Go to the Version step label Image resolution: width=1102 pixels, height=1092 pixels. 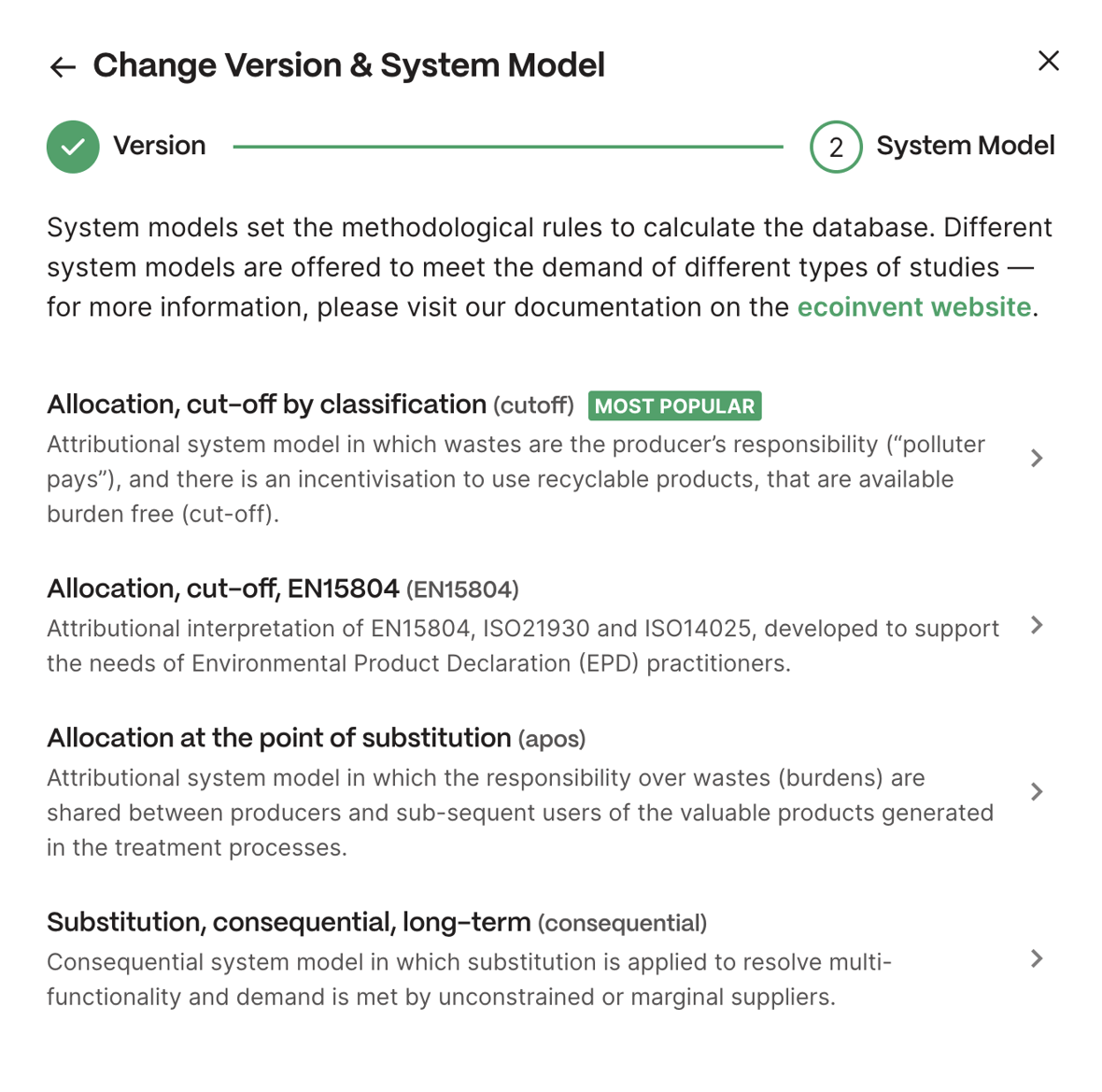coord(159,146)
